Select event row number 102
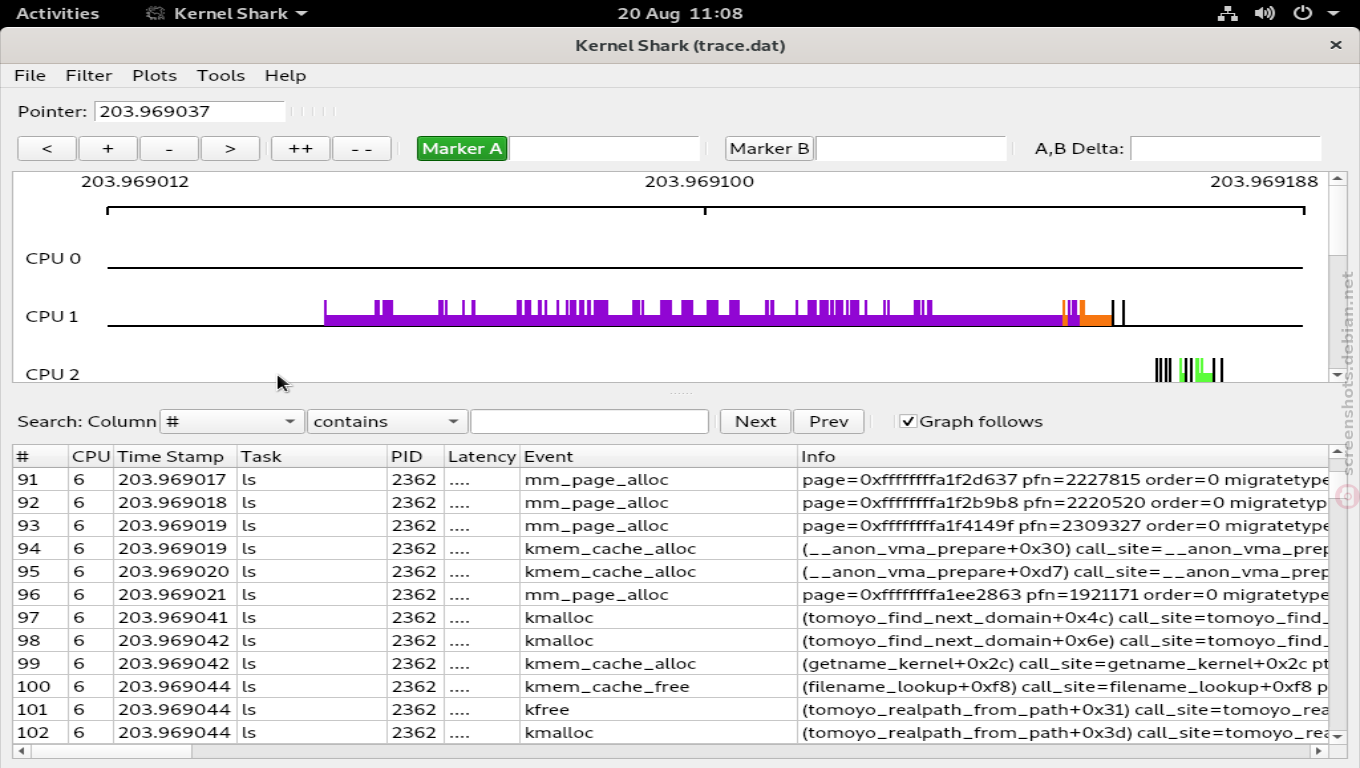Image resolution: width=1360 pixels, height=768 pixels. click(670, 733)
